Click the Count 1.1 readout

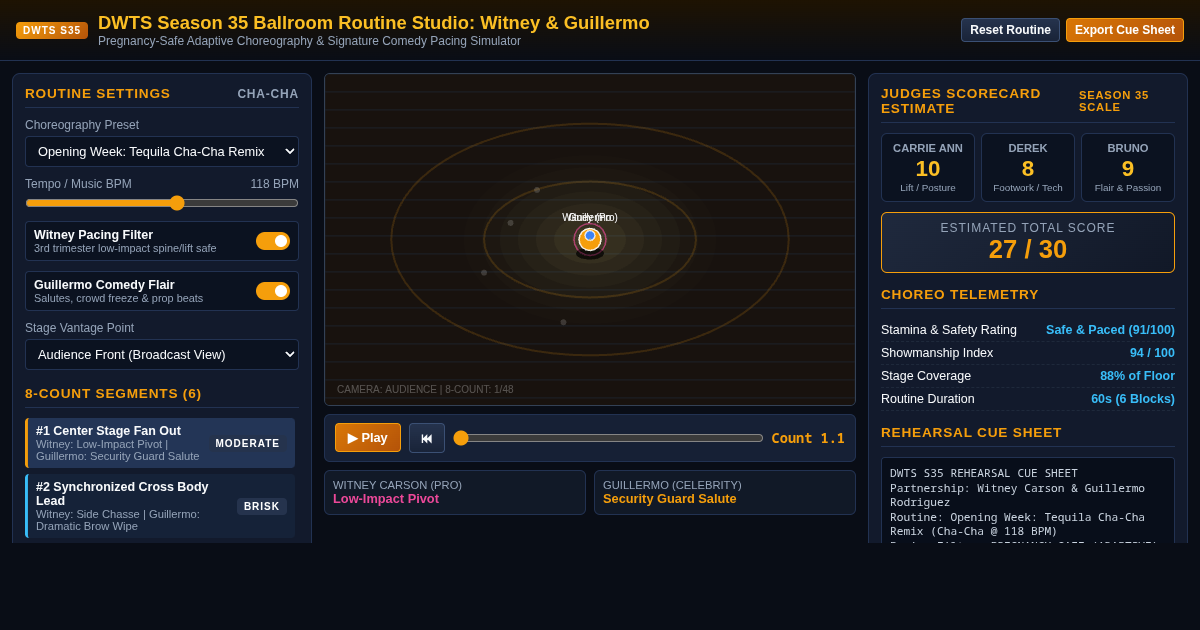click(808, 438)
